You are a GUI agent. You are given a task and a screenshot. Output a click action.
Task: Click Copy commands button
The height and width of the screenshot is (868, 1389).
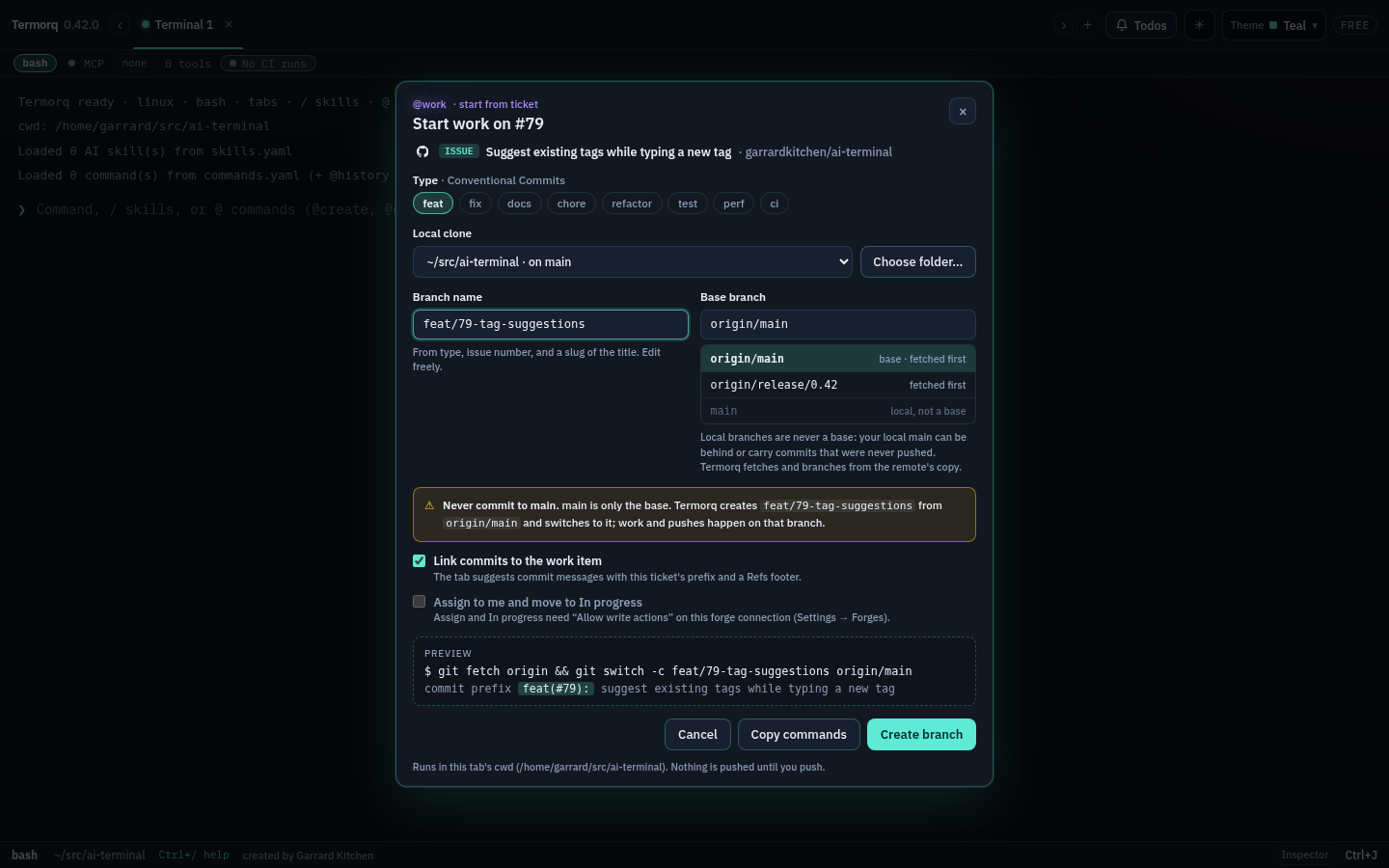799,735
